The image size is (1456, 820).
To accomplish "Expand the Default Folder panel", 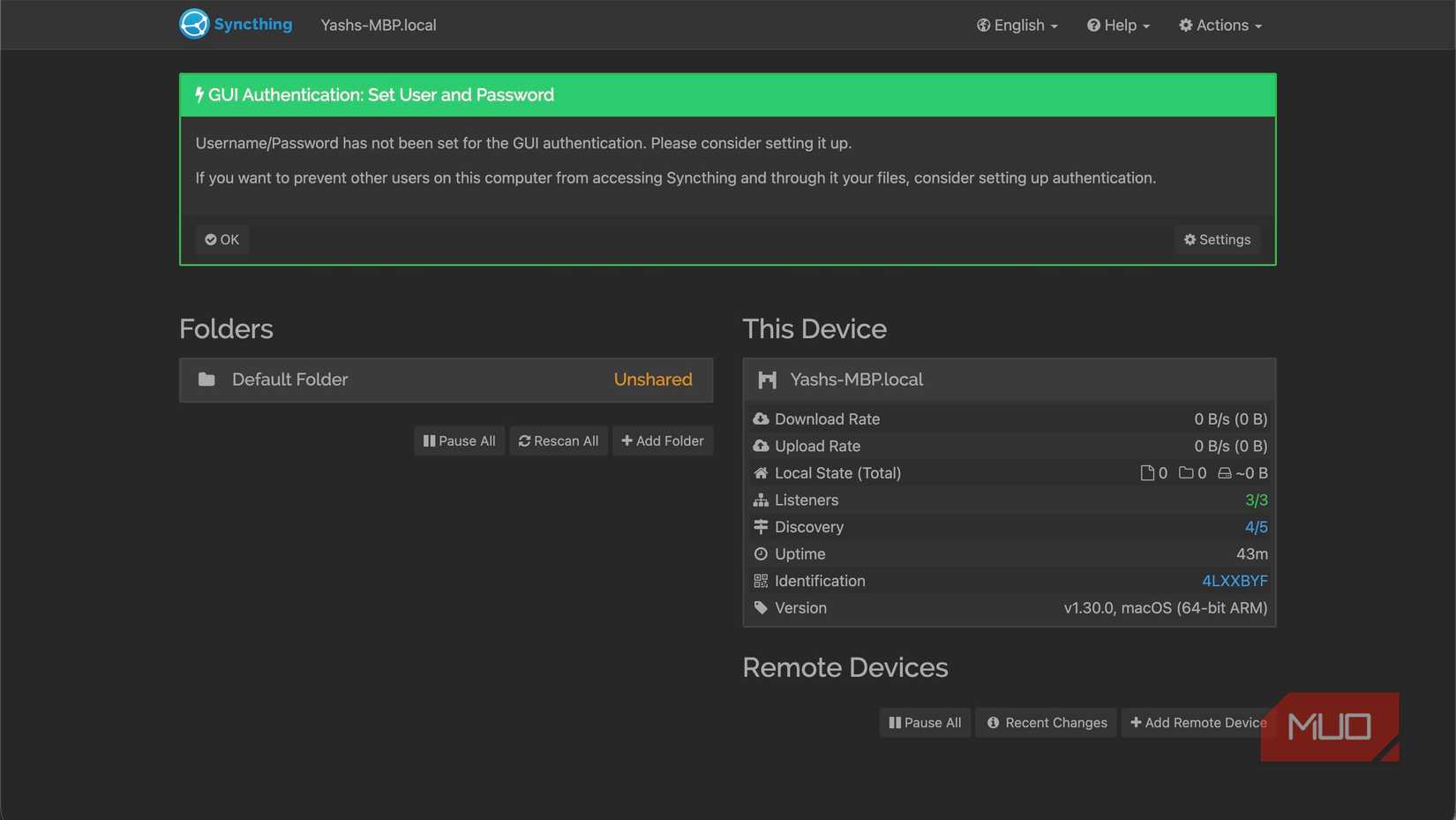I will pyautogui.click(x=446, y=380).
